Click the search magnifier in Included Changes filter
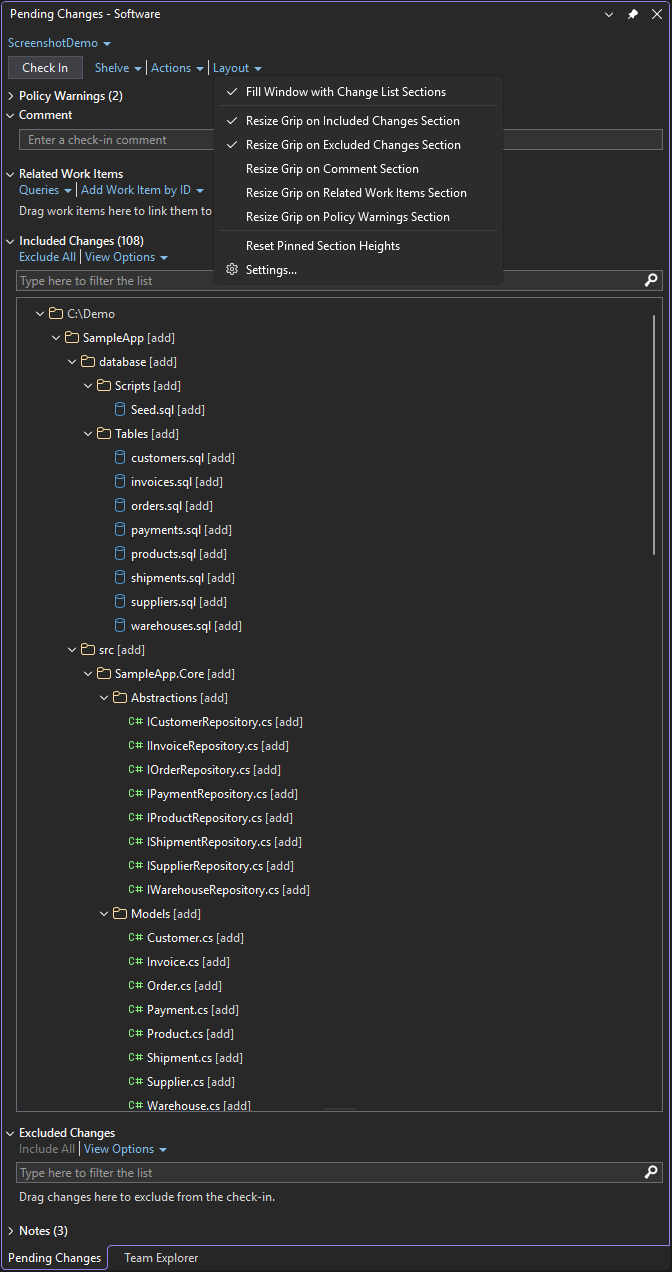 tap(651, 281)
